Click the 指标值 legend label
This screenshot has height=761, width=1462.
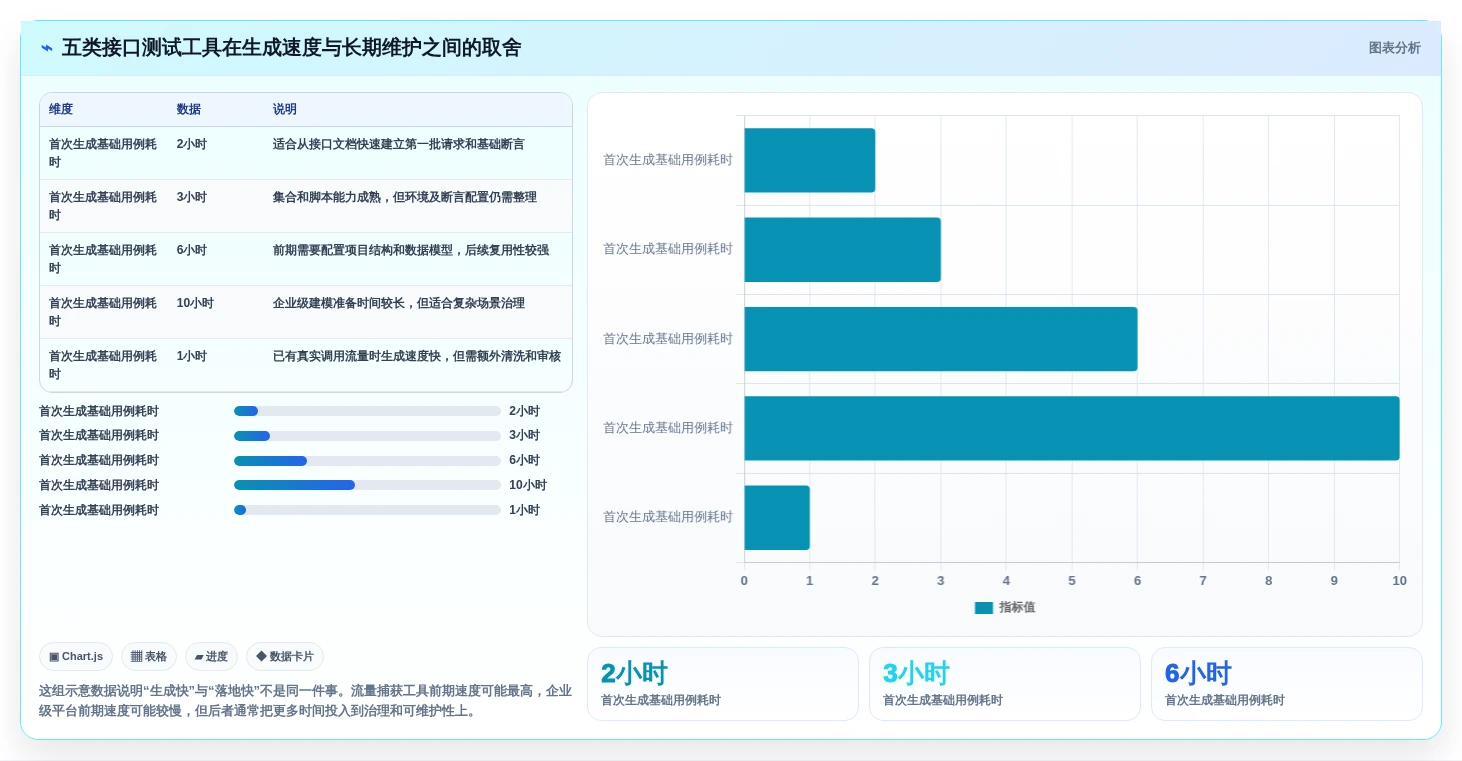tap(1017, 608)
